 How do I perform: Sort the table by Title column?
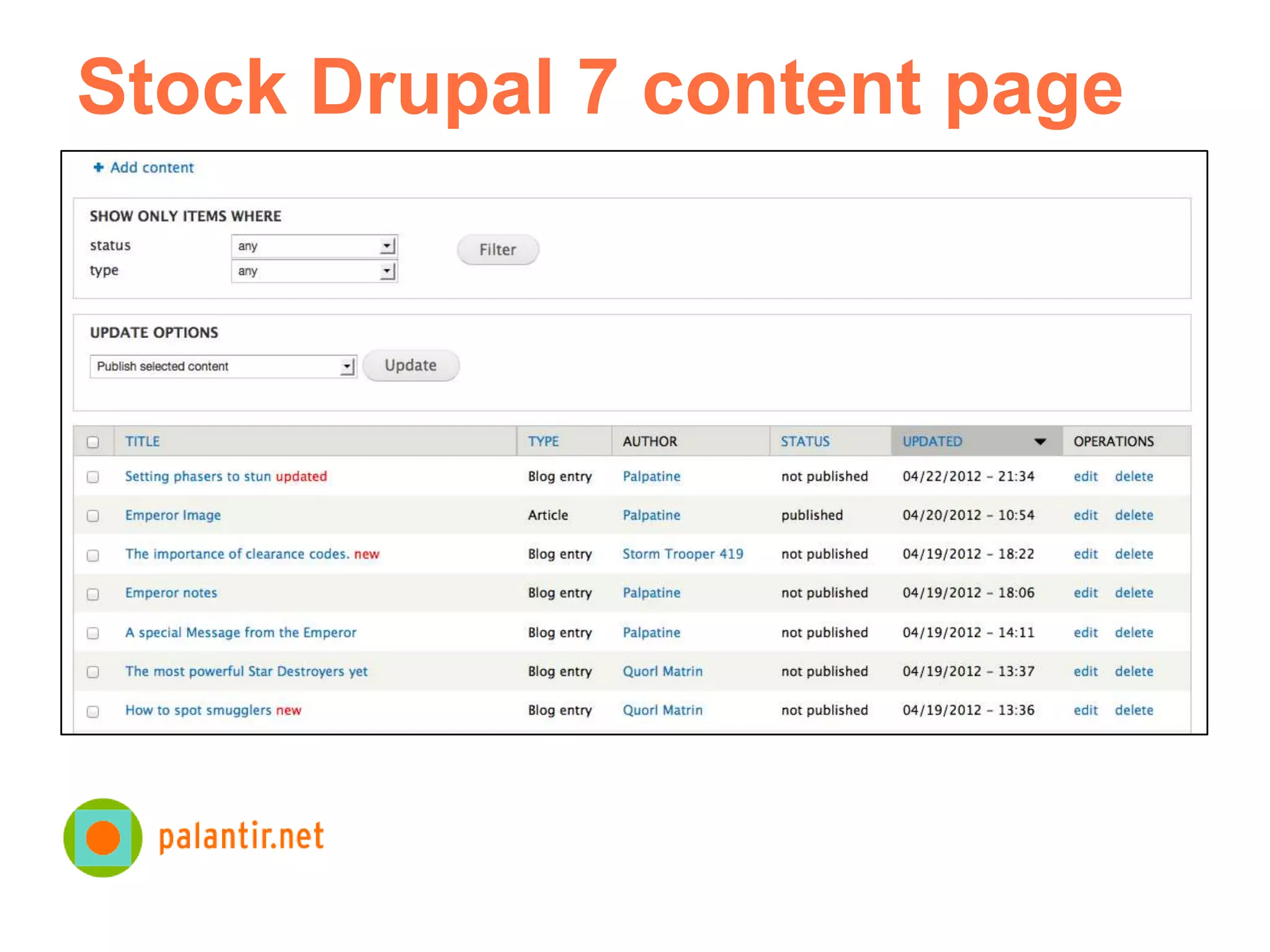coord(143,441)
